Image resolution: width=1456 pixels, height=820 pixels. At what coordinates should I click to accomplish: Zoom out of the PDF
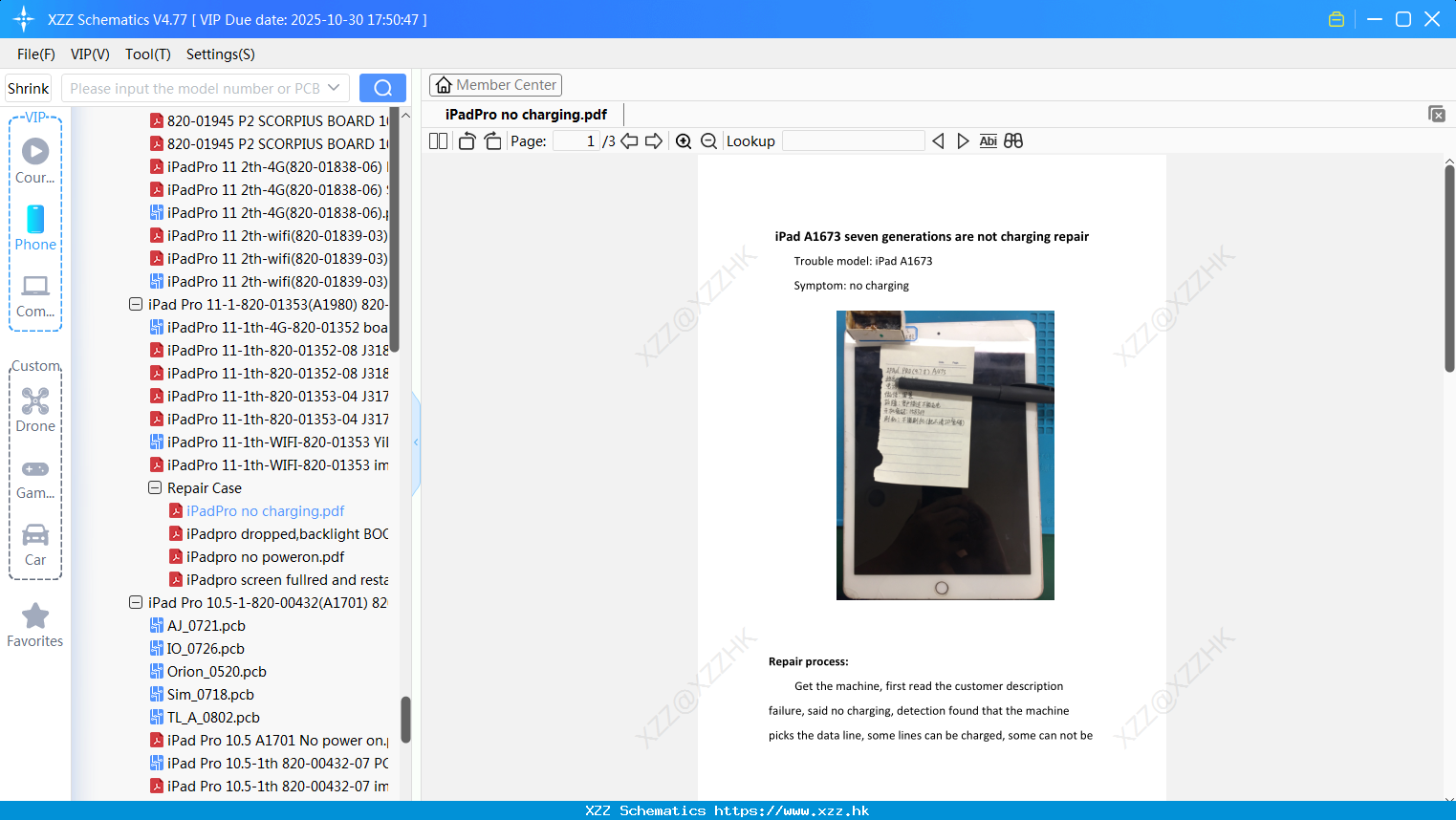coord(709,140)
